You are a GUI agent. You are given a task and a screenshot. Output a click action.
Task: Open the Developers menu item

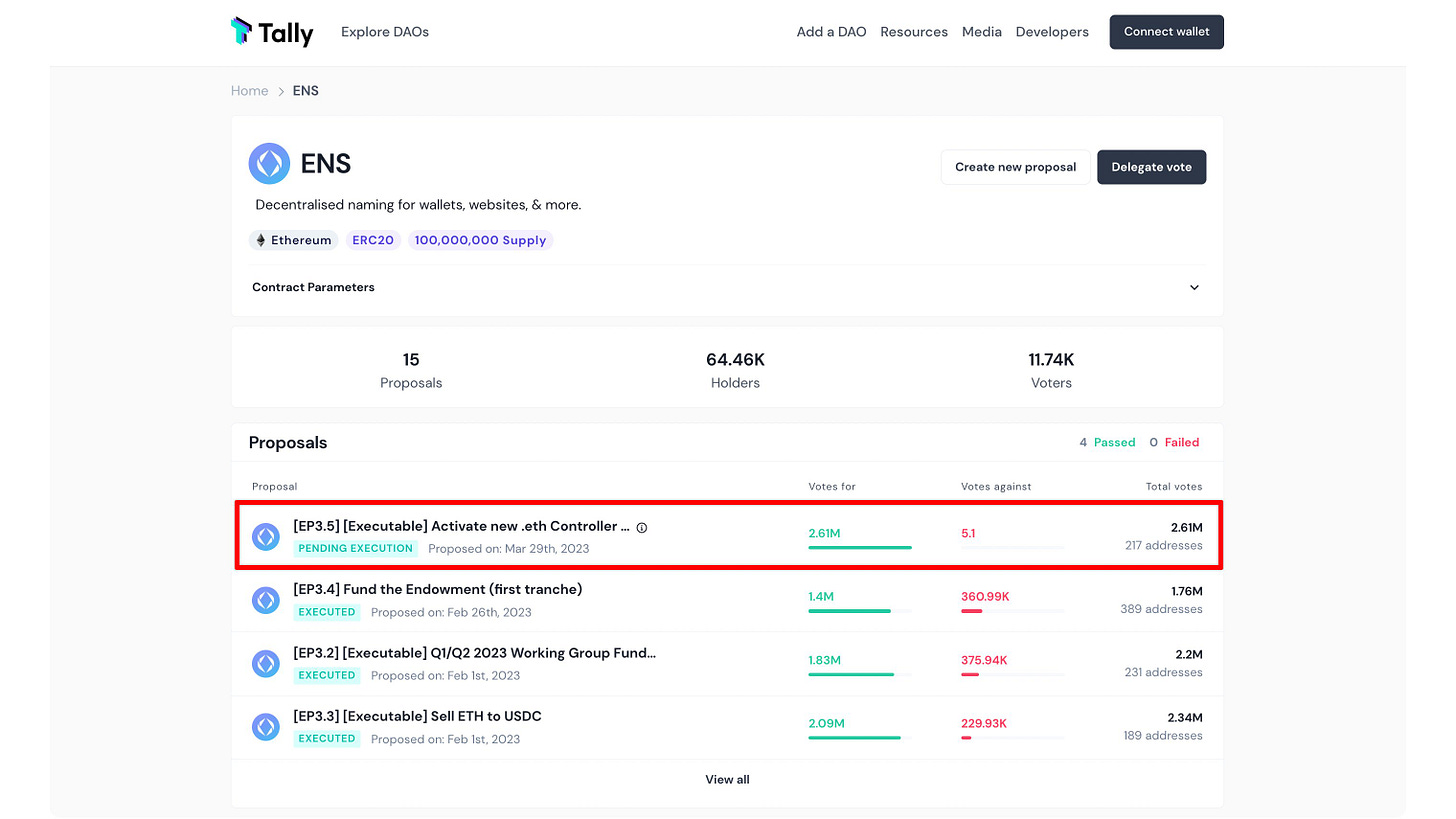[1052, 32]
